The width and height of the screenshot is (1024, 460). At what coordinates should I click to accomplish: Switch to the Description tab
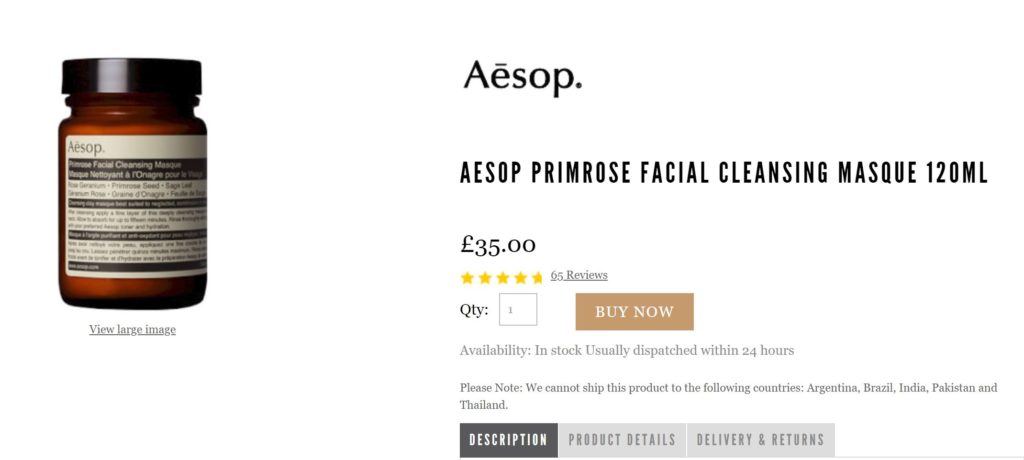(x=508, y=440)
